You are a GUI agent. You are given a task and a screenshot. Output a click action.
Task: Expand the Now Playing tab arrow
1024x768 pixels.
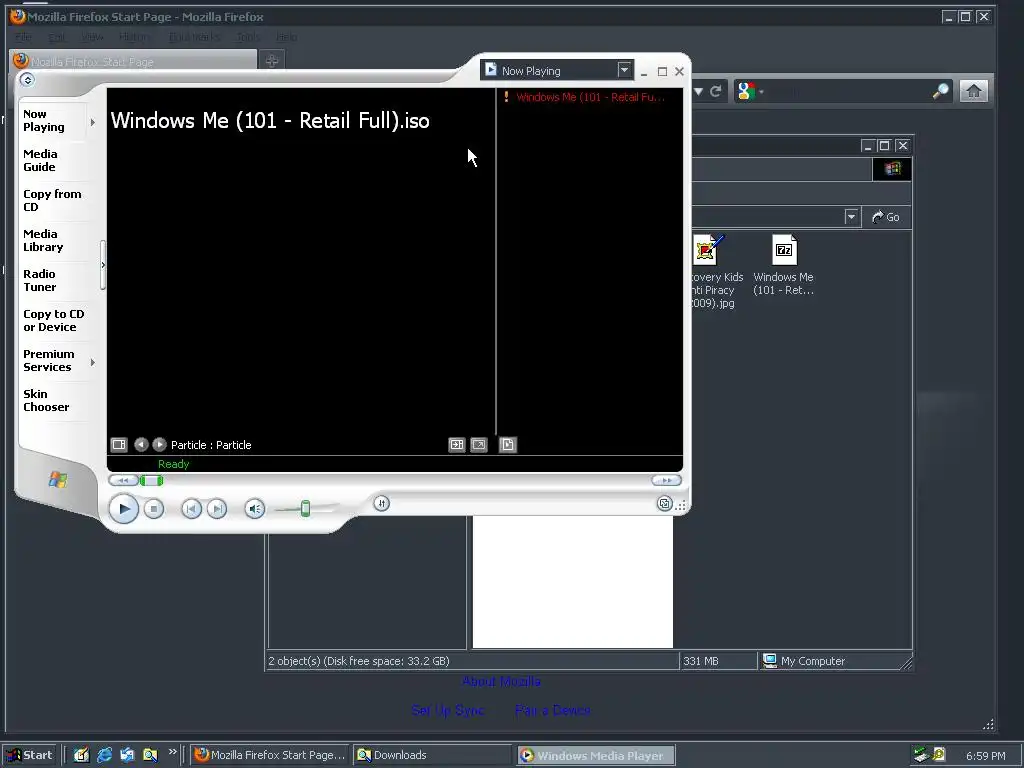point(93,122)
